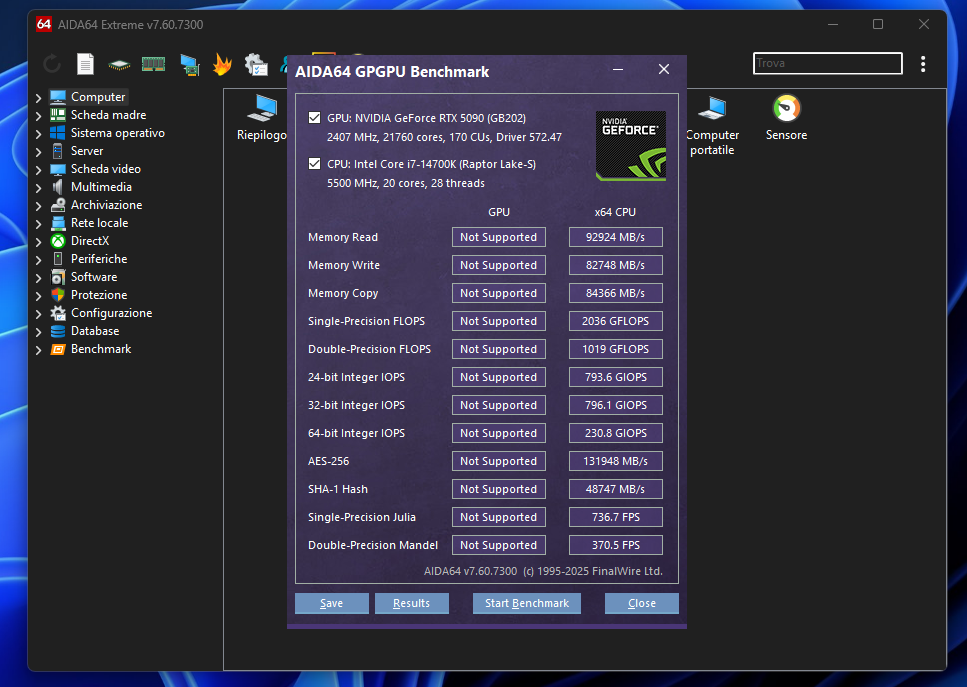Click the 82748 MB/s Memory Write result

(615, 265)
